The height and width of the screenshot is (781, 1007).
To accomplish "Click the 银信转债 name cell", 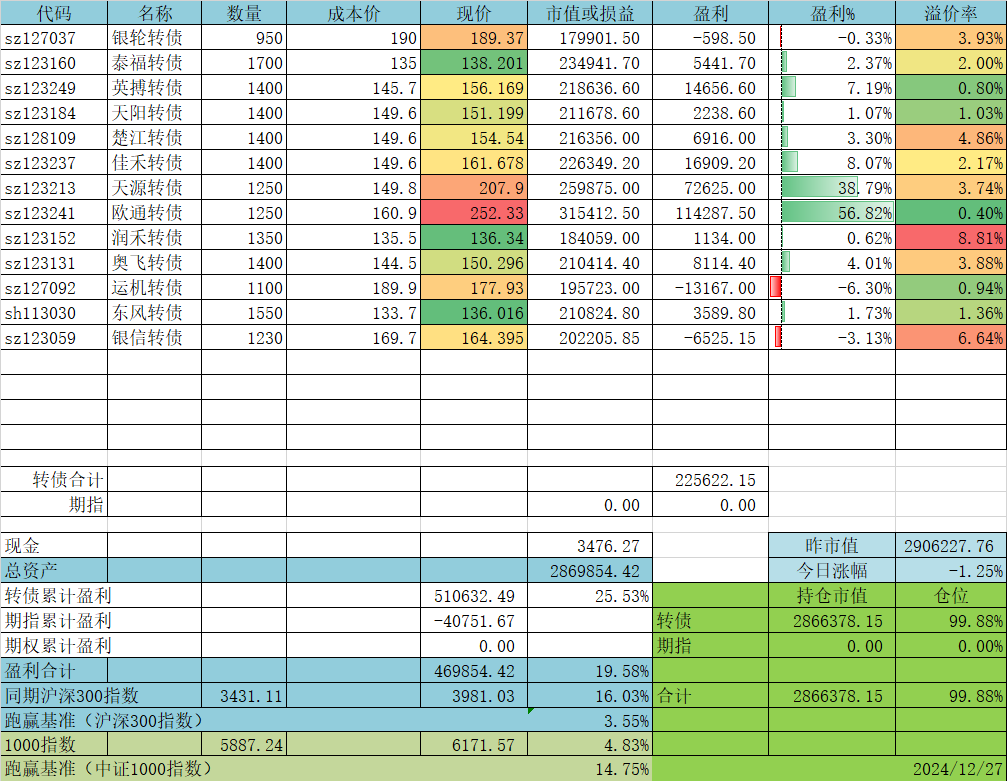I will pos(155,338).
